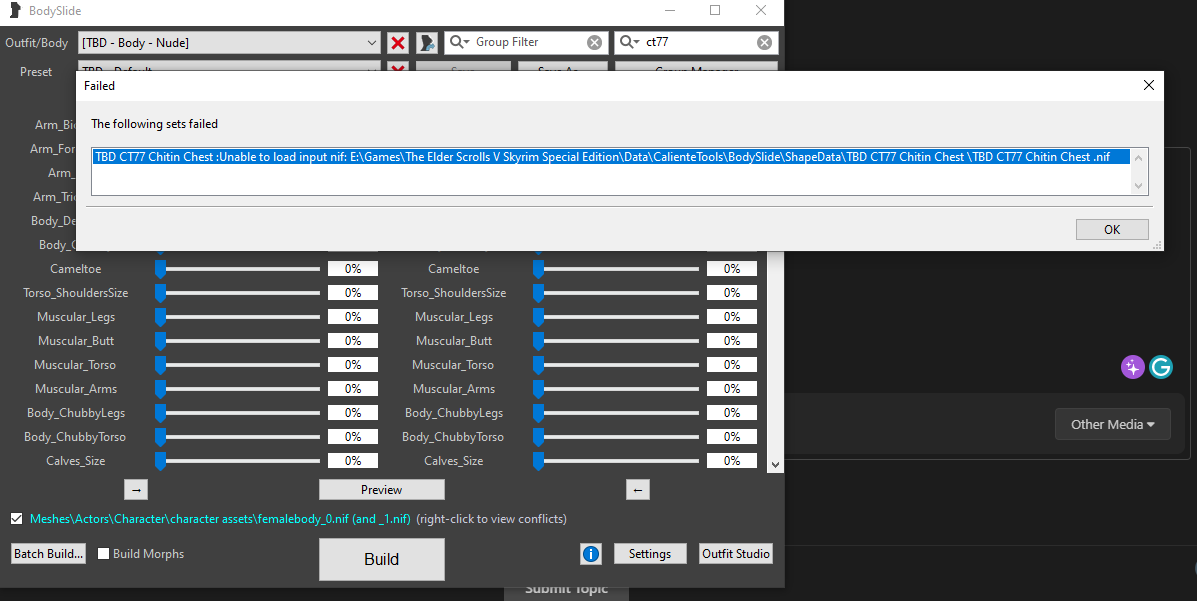Click high weight Body_ChubbyTorso slider handle
Viewport: 1197px width, 601px height.
point(538,438)
